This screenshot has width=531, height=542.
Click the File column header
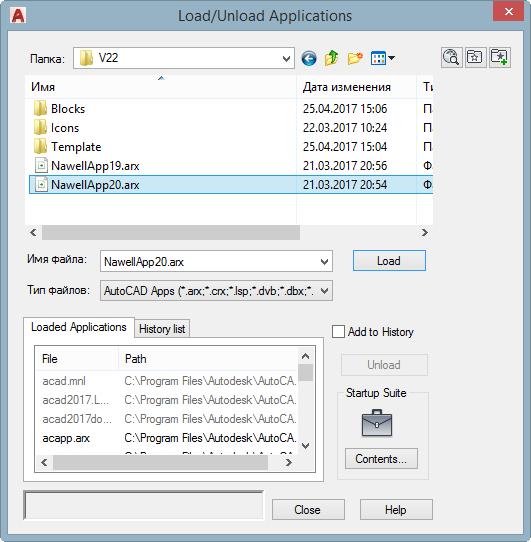pos(77,358)
